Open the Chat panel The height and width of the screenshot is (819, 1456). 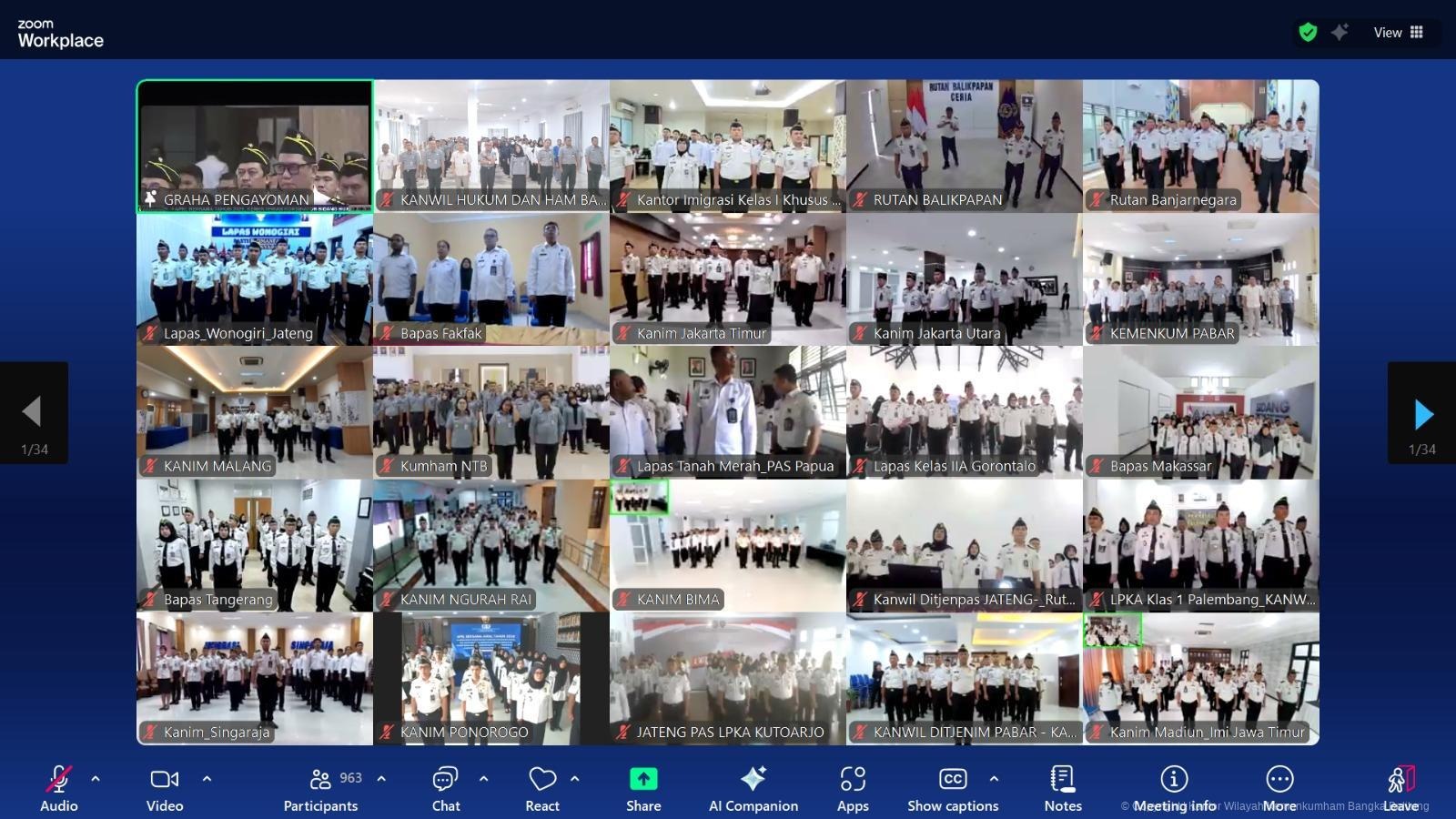pyautogui.click(x=445, y=780)
